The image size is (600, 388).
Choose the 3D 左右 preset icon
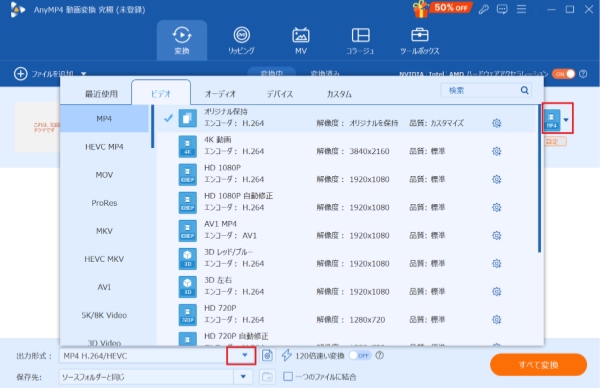188,287
